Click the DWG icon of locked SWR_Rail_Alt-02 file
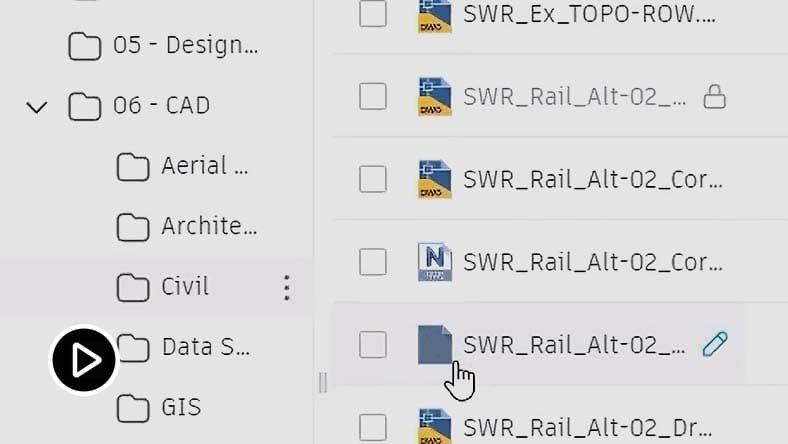This screenshot has width=788, height=444. tap(435, 96)
